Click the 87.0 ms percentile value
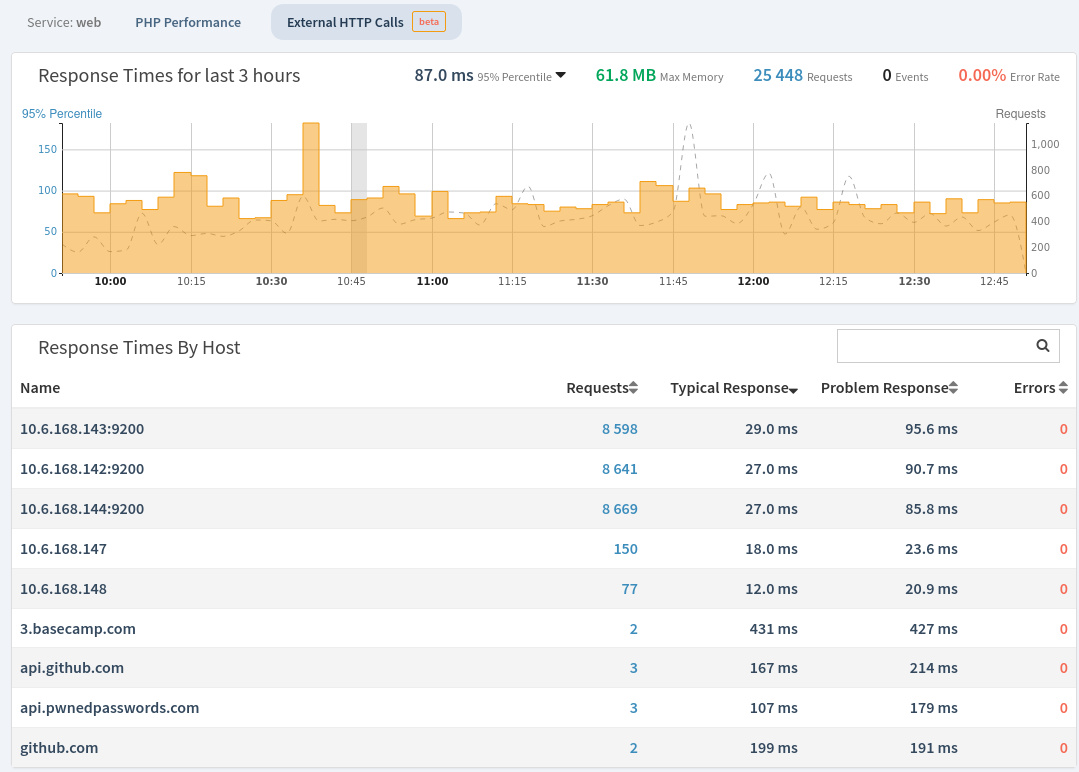 click(x=444, y=76)
